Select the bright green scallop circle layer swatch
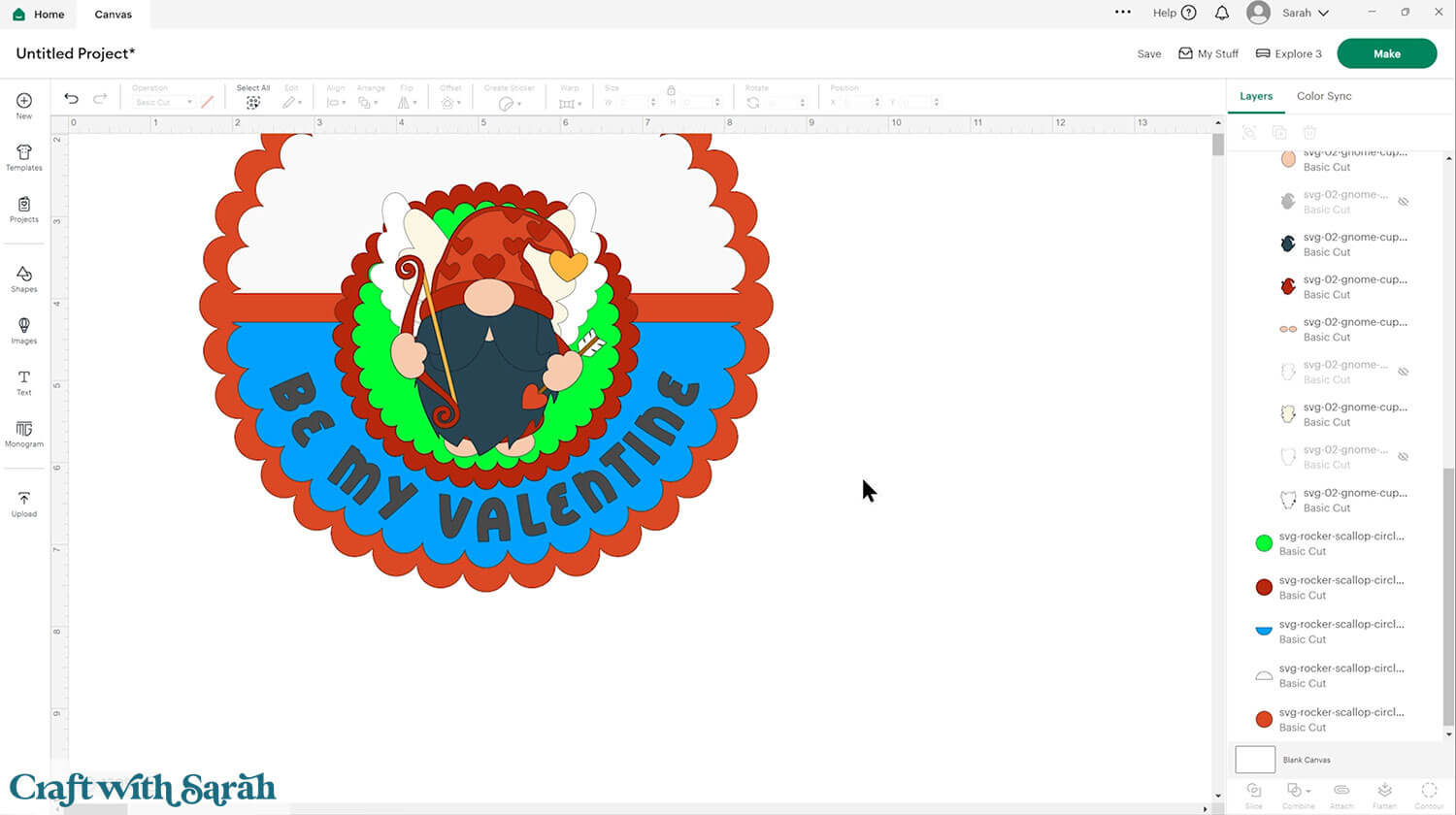The width and height of the screenshot is (1456, 815). coord(1264,543)
